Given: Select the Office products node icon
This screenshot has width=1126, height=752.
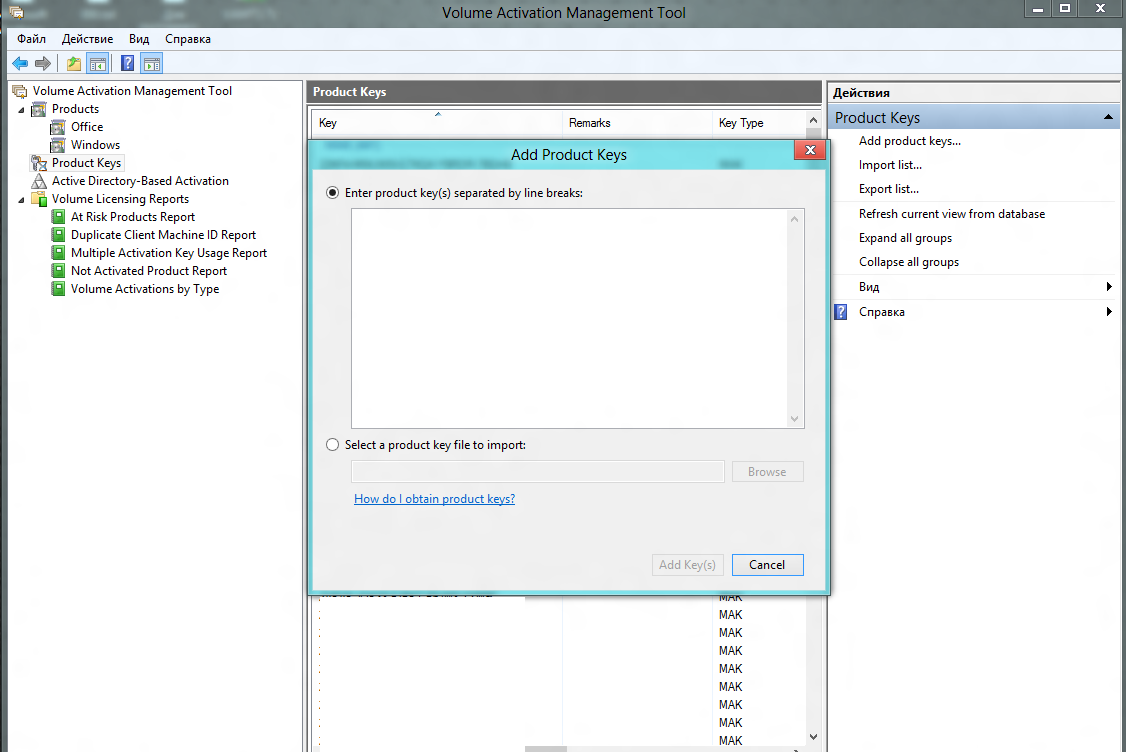Looking at the screenshot, I should 58,127.
